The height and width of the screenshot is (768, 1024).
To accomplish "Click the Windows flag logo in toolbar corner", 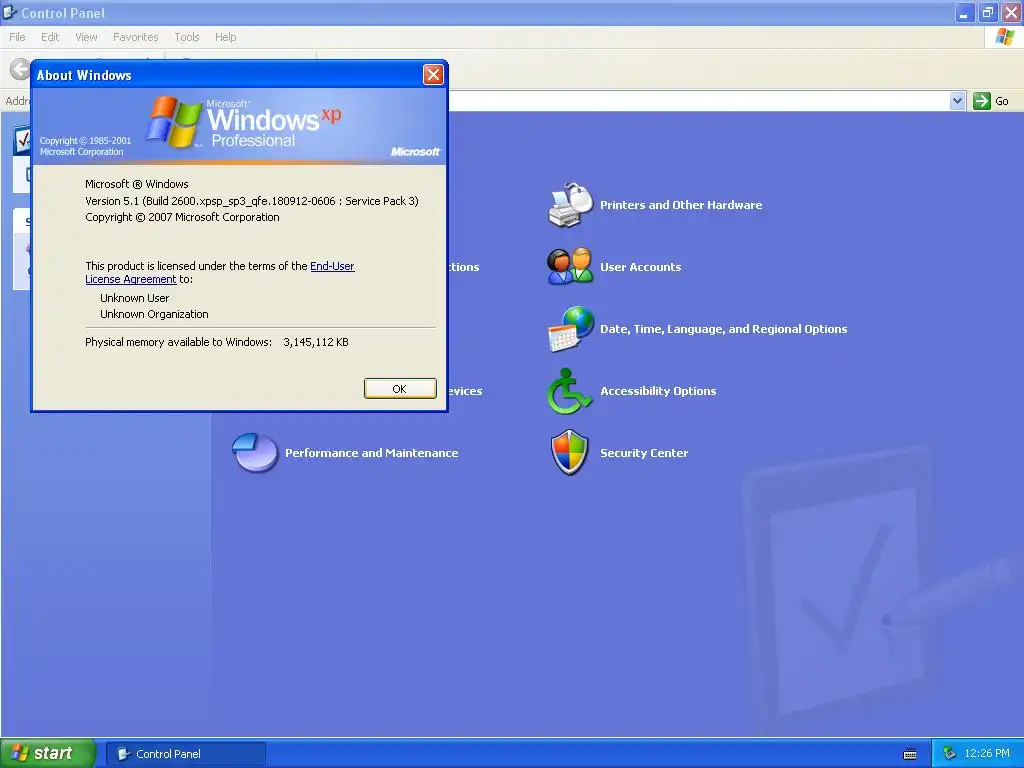I will (1004, 37).
